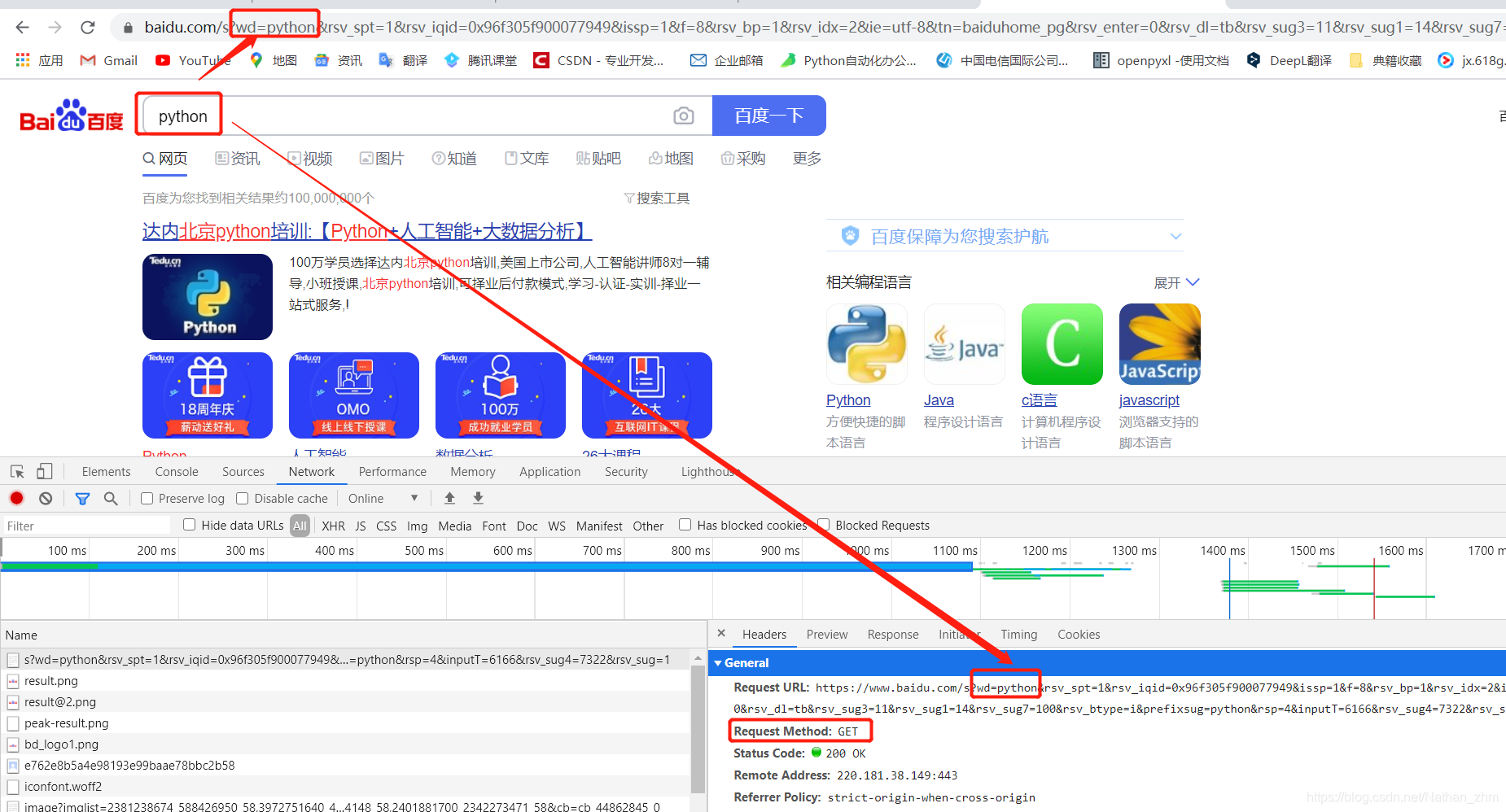Open the 更多 search categories
Screen dimensions: 1506x812
click(x=807, y=158)
